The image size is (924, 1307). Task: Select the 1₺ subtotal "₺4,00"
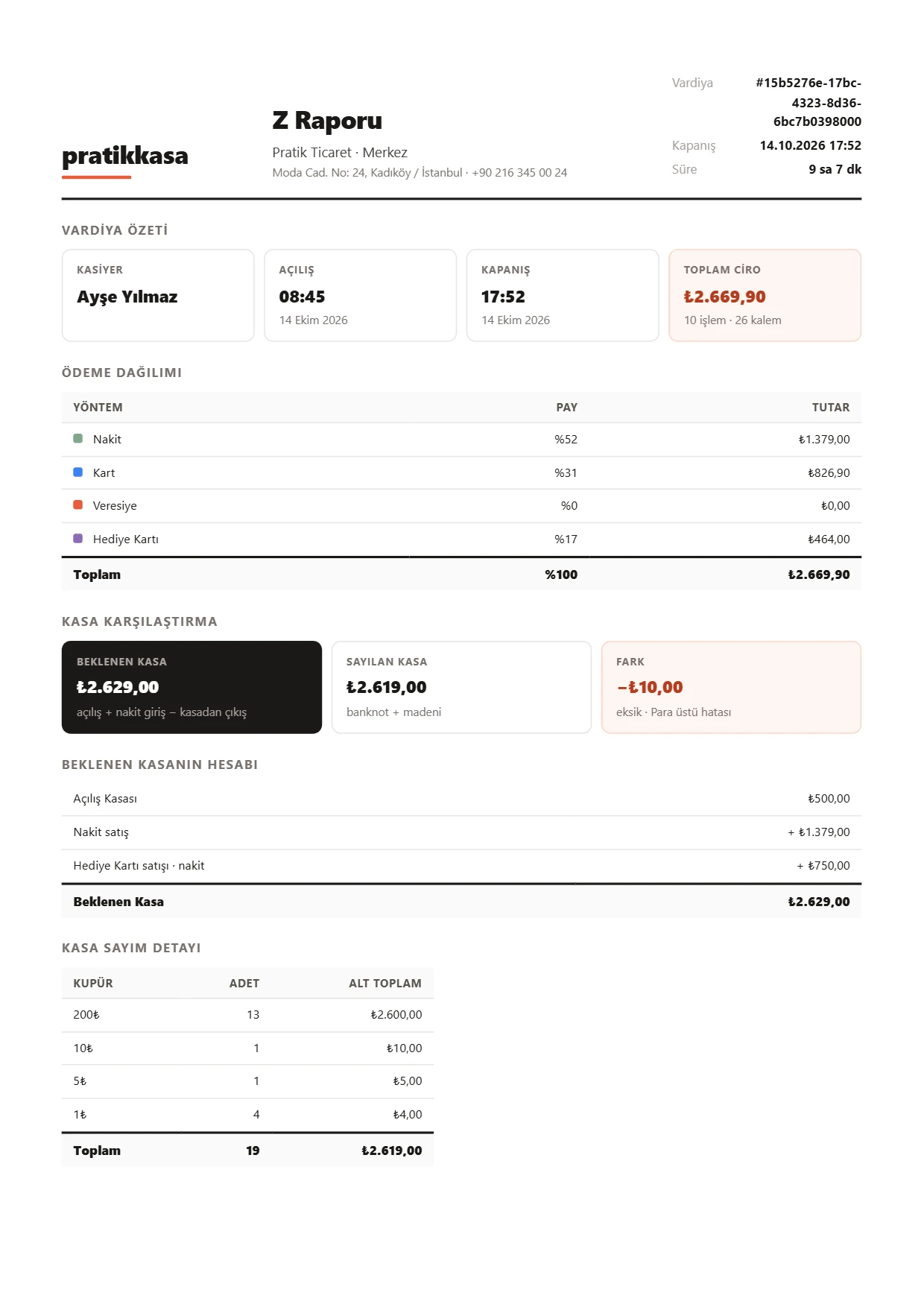[408, 1115]
